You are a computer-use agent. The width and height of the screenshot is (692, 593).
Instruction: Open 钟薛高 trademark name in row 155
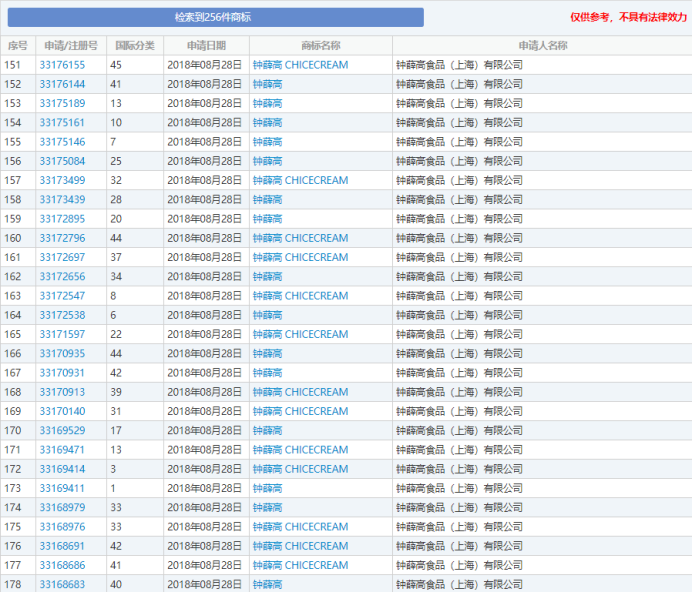tap(267, 142)
